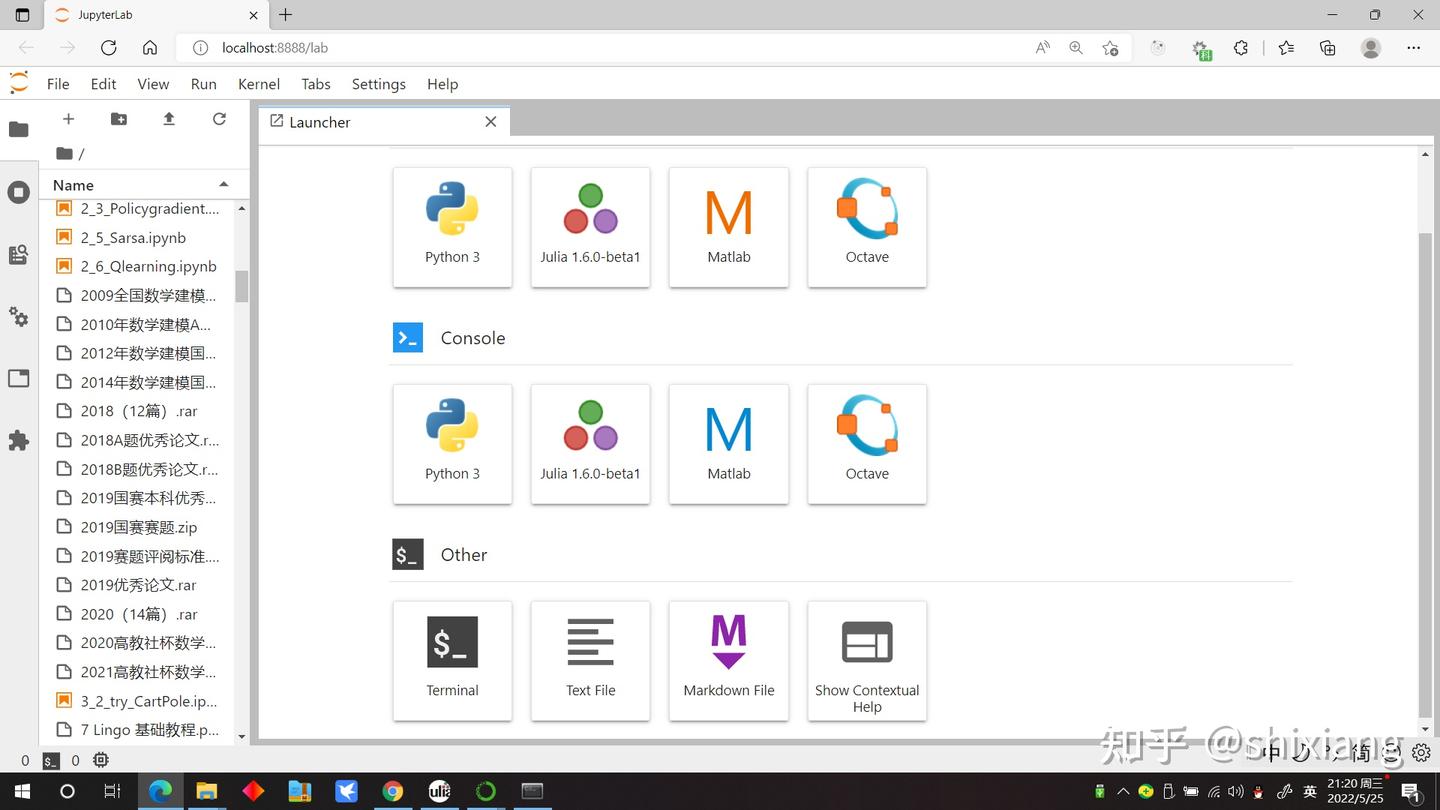Open the Extension Manager puzzle icon
The height and width of the screenshot is (810, 1440).
point(18,441)
